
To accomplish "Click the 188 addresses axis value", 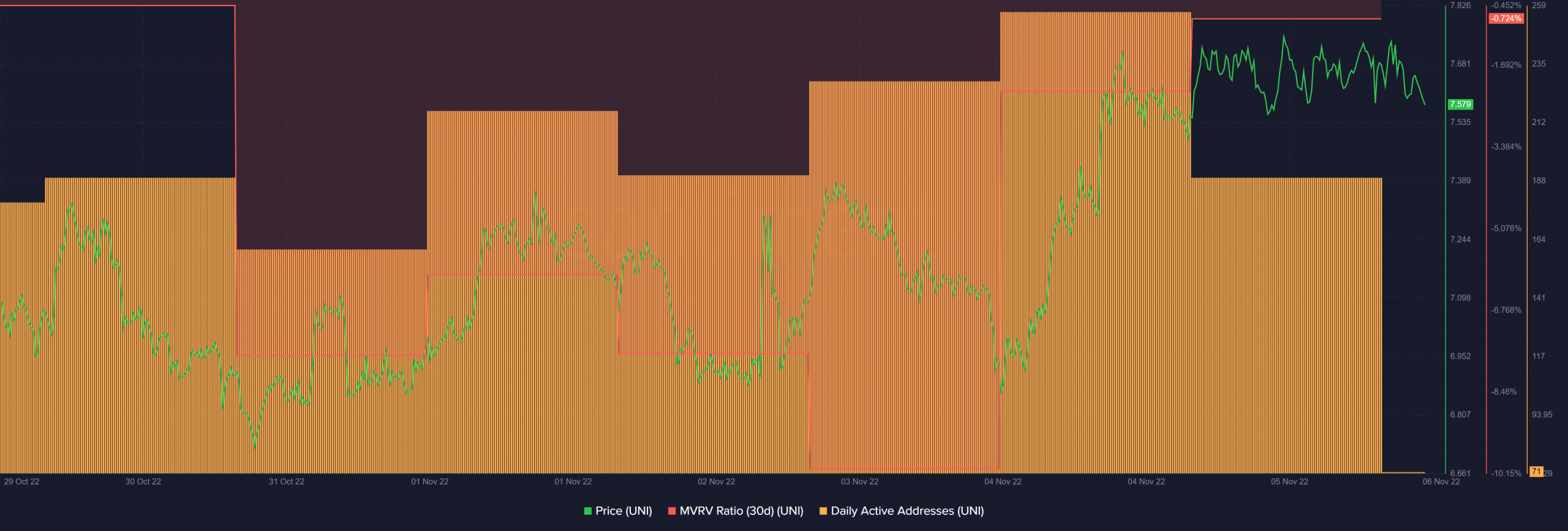I will 1539,181.
